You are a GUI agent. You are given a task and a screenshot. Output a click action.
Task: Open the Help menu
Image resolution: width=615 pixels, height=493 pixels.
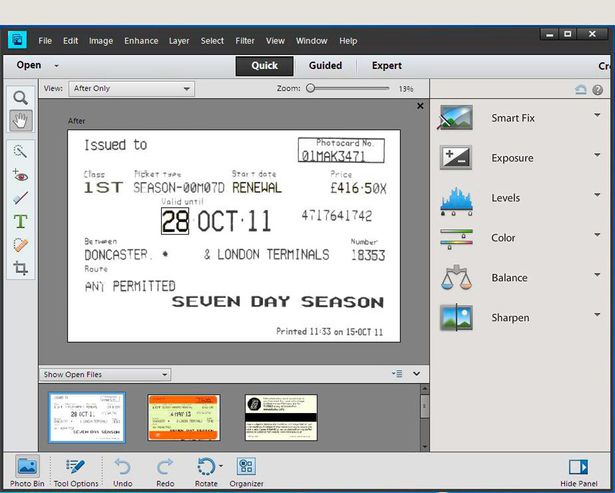coord(348,41)
